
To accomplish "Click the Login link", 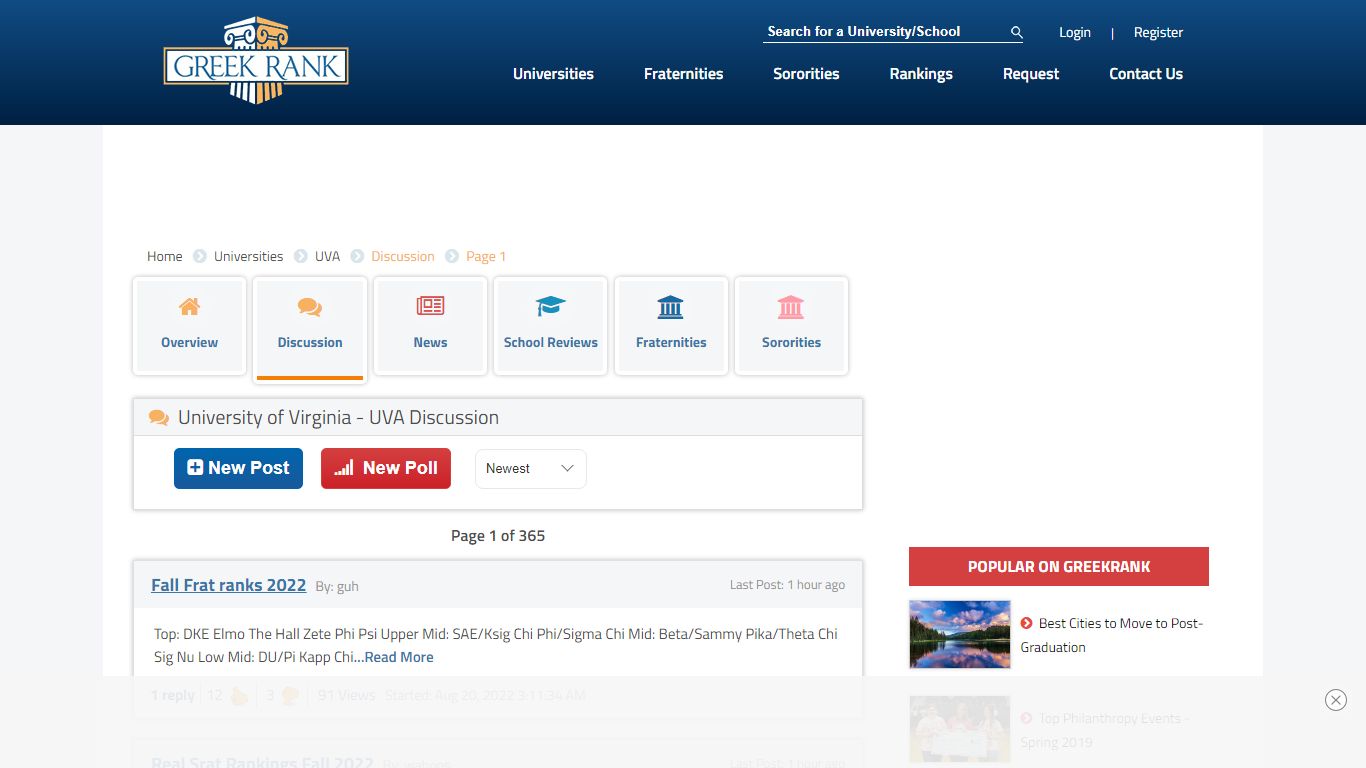I will [x=1075, y=32].
